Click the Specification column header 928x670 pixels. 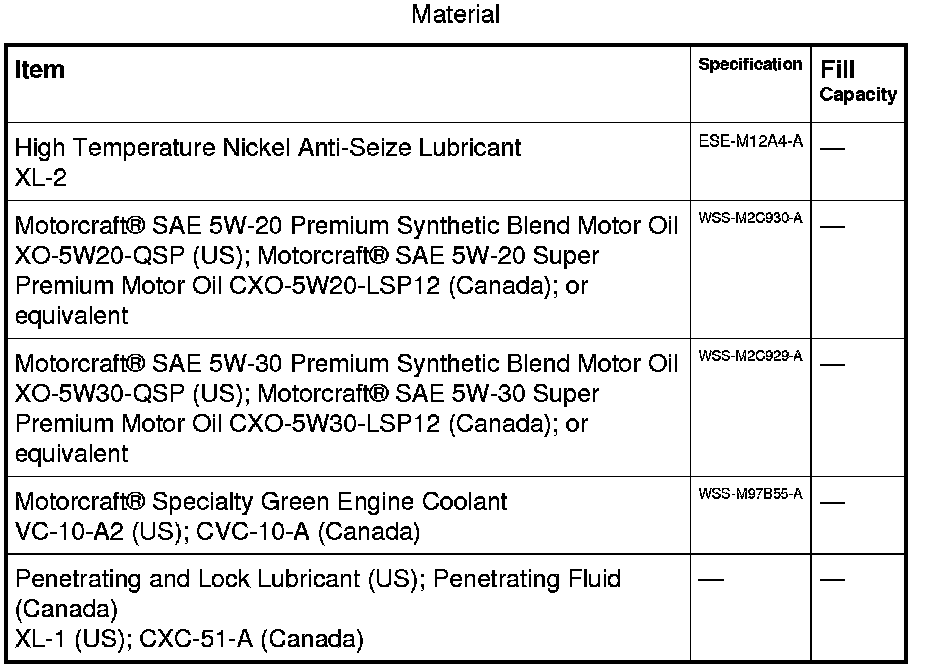750,65
